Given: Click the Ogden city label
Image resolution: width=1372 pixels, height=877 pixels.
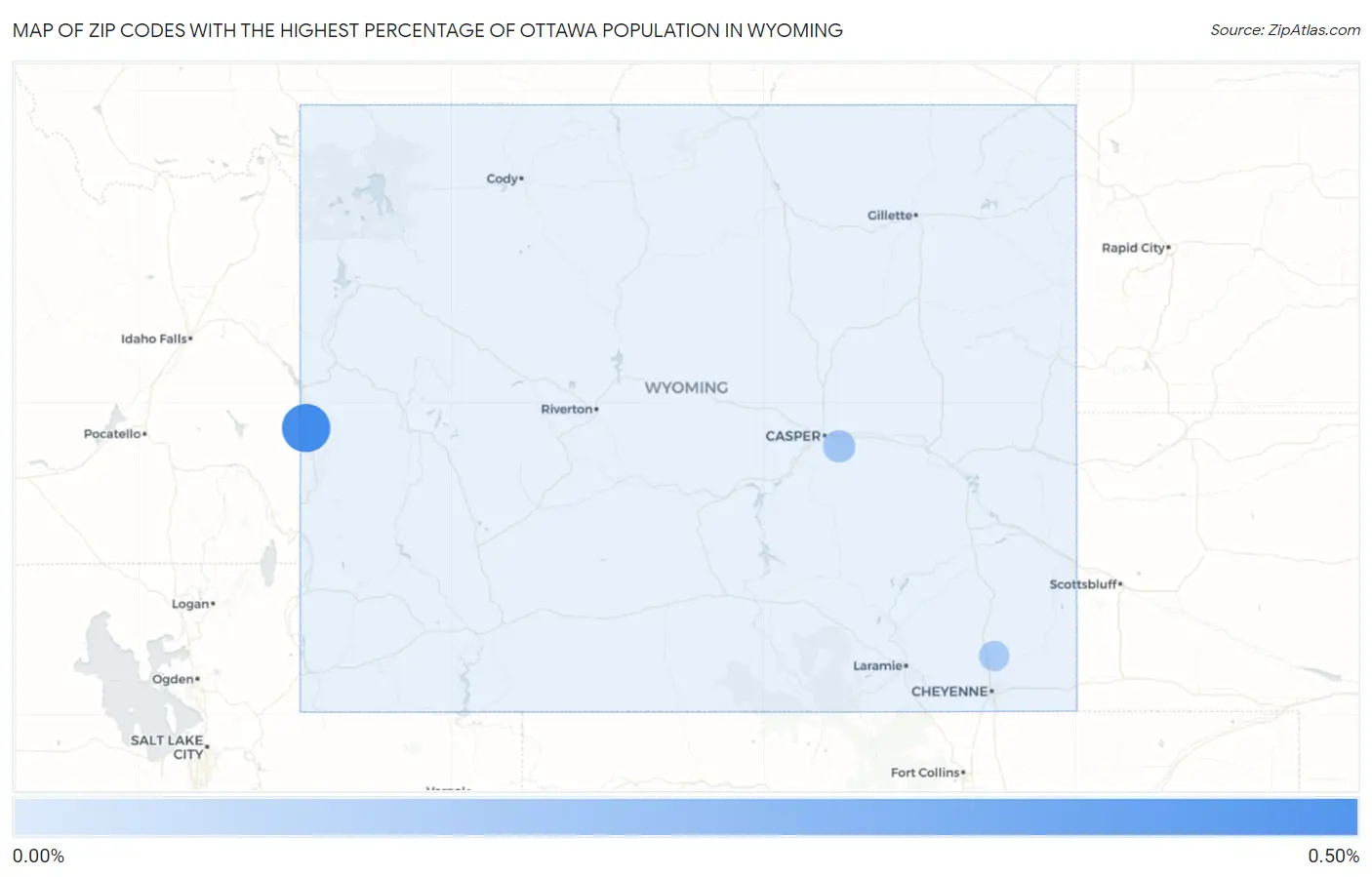Looking at the screenshot, I should point(175,679).
